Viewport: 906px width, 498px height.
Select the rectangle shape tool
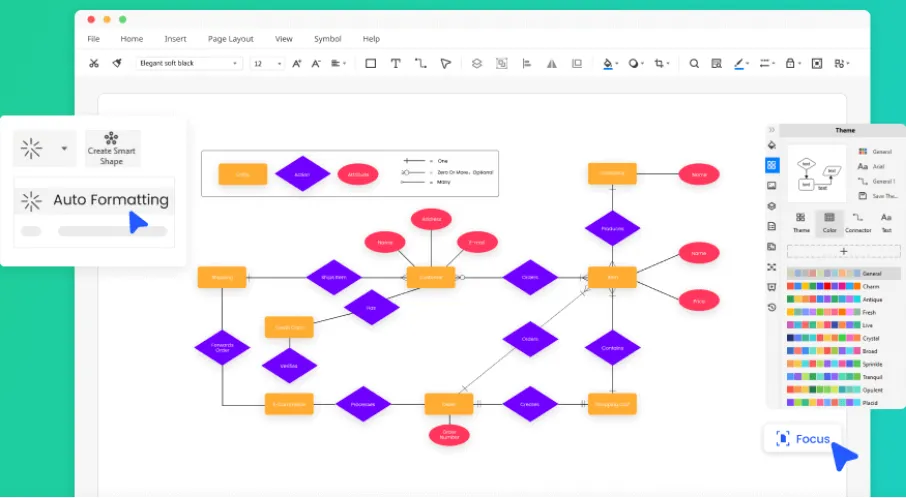pos(370,63)
